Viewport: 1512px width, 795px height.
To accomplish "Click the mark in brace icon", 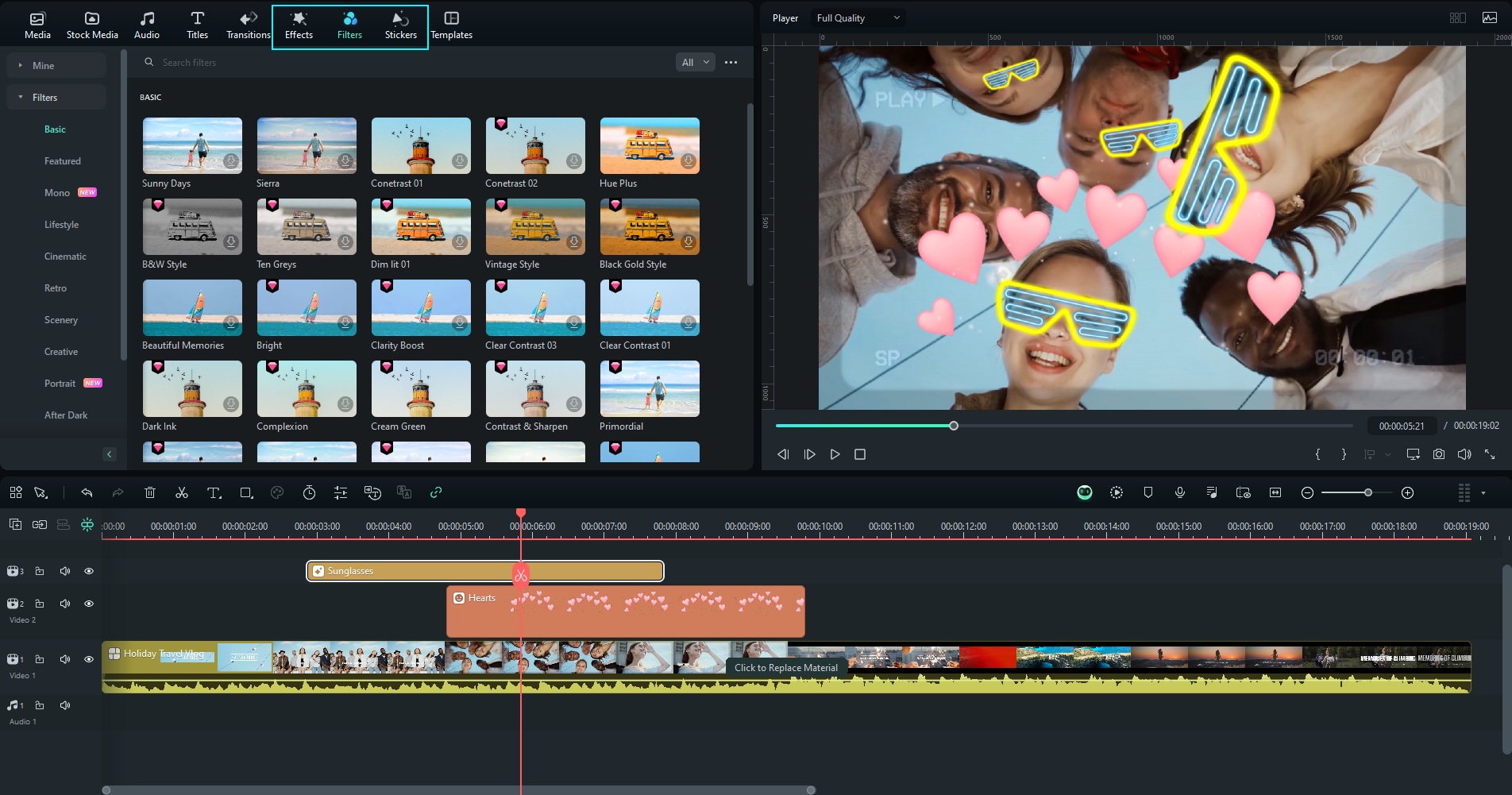I will pyautogui.click(x=1318, y=454).
